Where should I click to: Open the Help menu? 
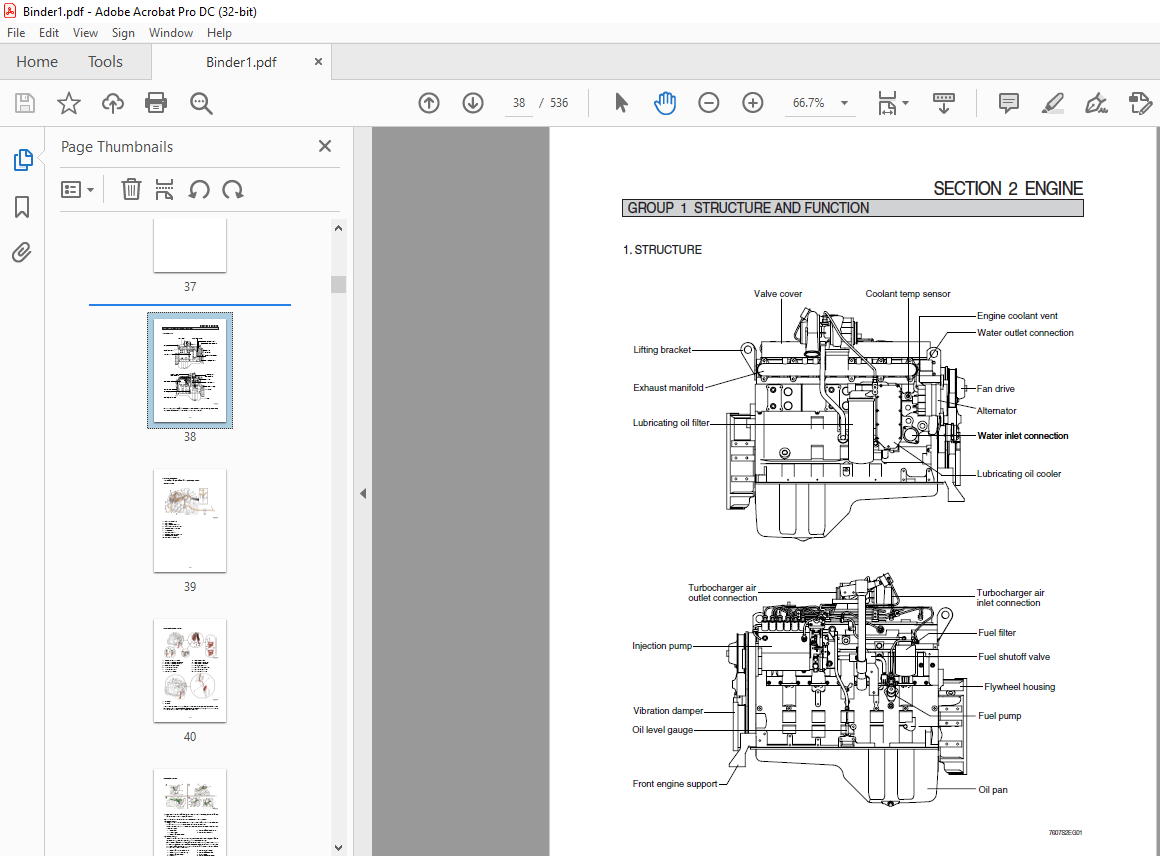[219, 33]
